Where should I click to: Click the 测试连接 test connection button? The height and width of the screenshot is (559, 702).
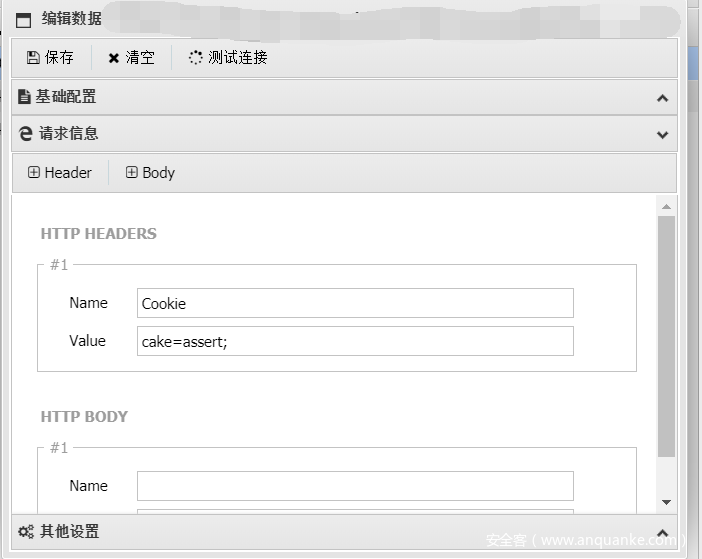point(228,58)
